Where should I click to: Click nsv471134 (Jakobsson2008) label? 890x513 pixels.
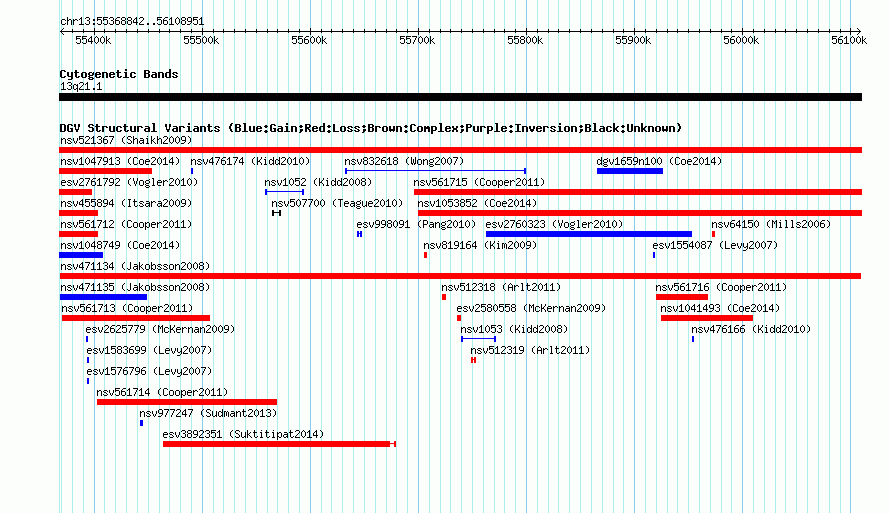point(135,266)
